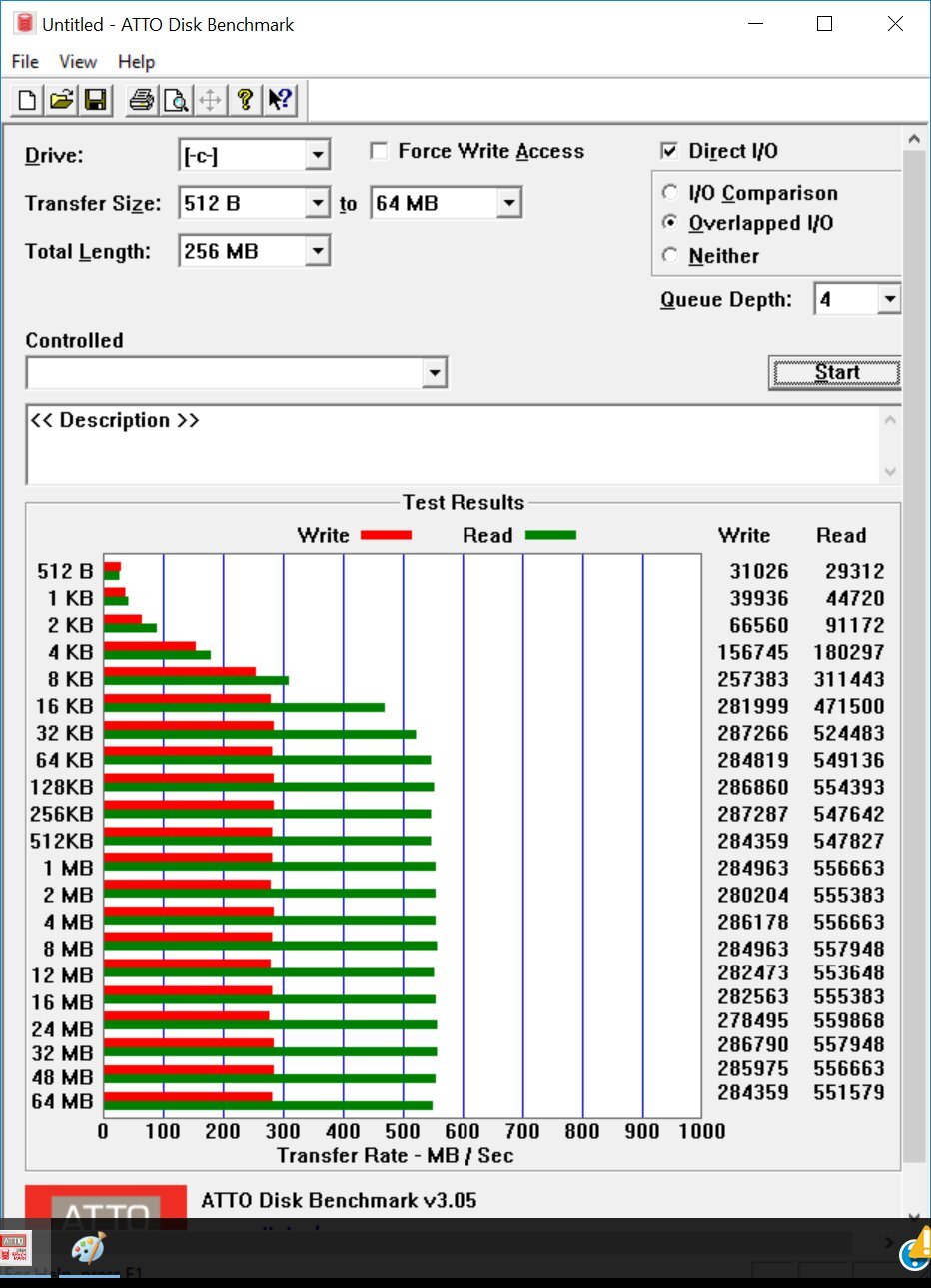Image resolution: width=931 pixels, height=1288 pixels.
Task: Click the yellow question mark About icon
Action: (244, 100)
